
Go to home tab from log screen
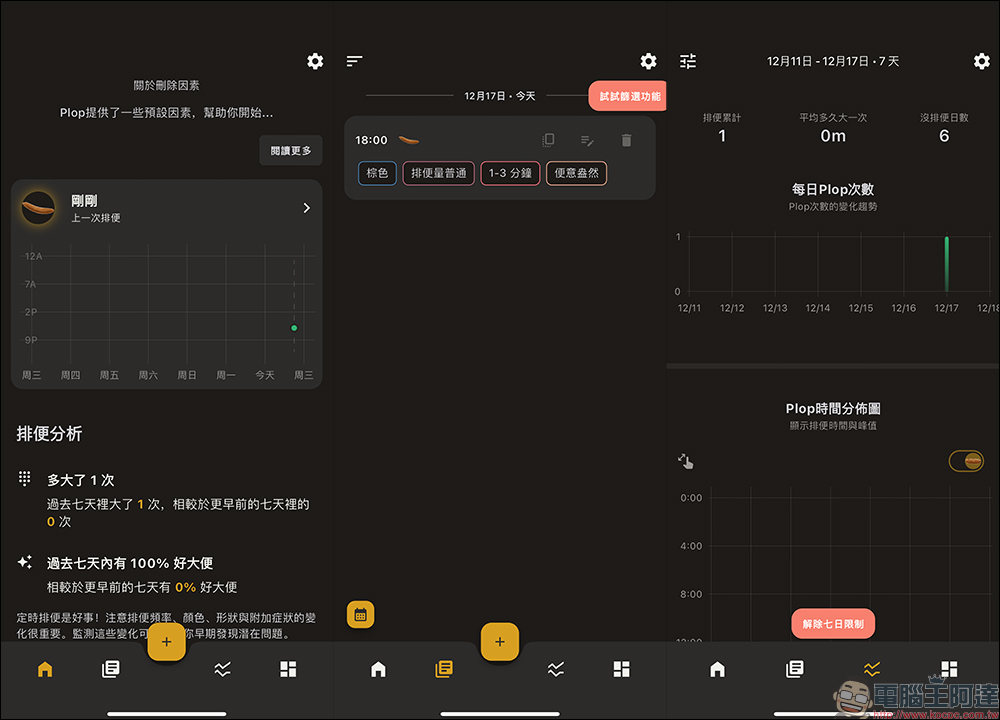point(378,669)
